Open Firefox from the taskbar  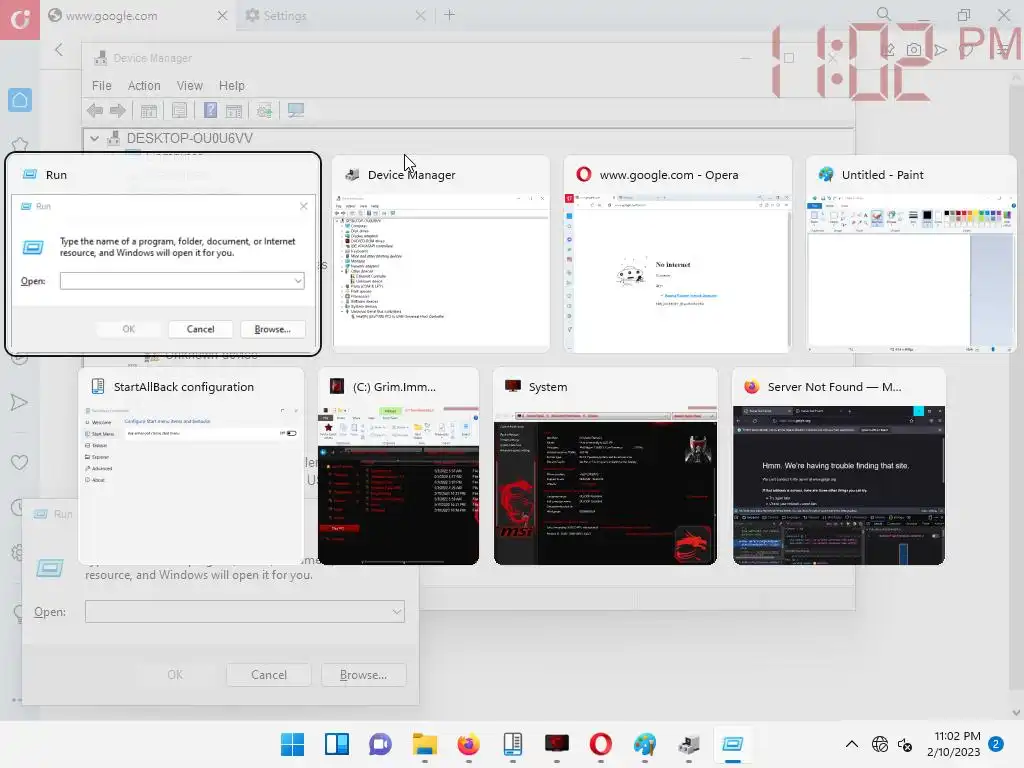pos(468,744)
